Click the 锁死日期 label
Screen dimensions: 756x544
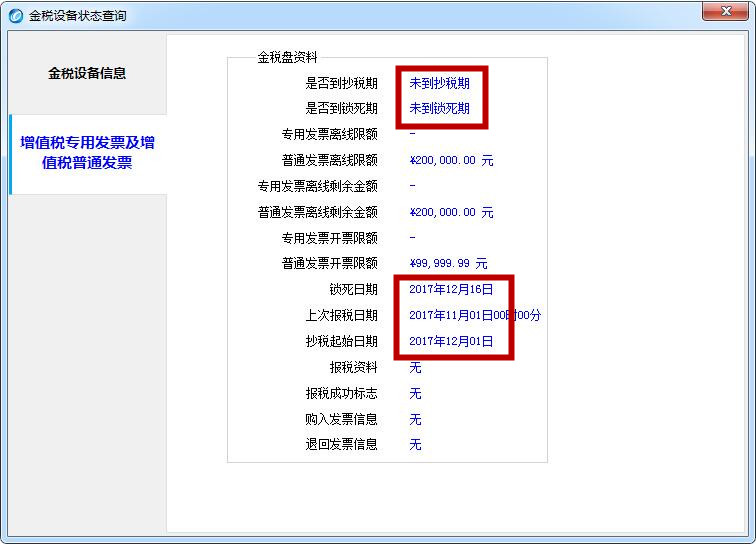(x=353, y=289)
